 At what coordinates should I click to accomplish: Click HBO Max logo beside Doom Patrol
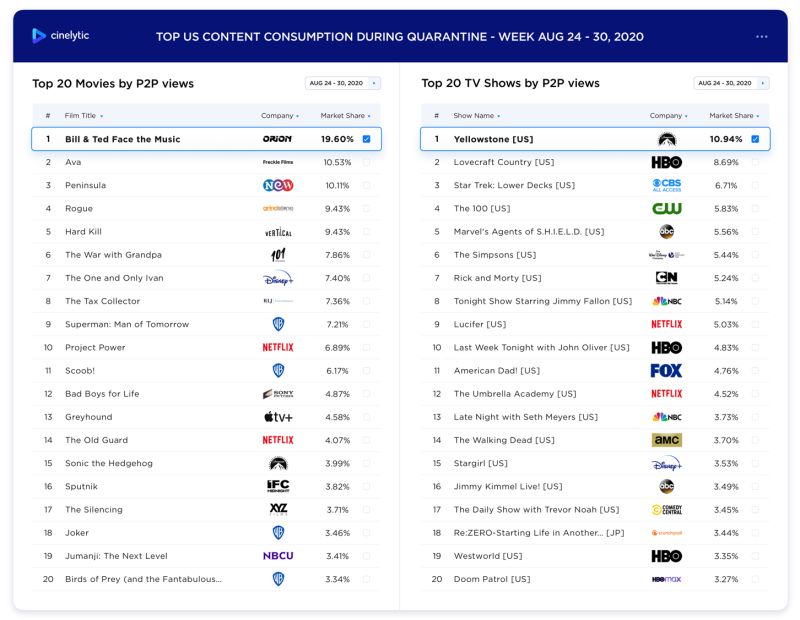(667, 579)
